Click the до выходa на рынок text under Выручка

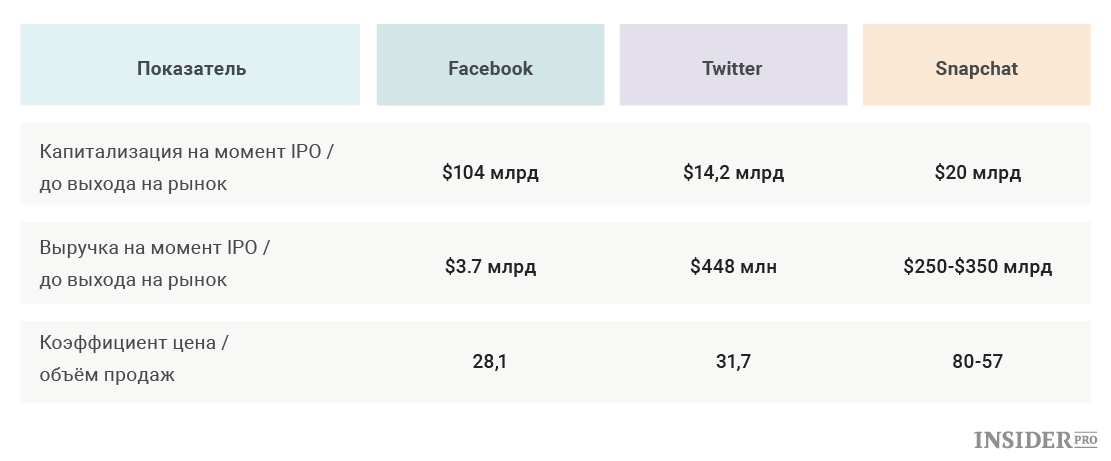133,280
